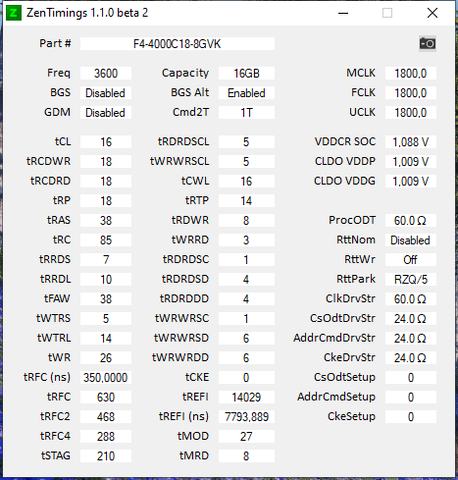Click the Capacity value 16GB
The width and height of the screenshot is (458, 480).
click(246, 73)
